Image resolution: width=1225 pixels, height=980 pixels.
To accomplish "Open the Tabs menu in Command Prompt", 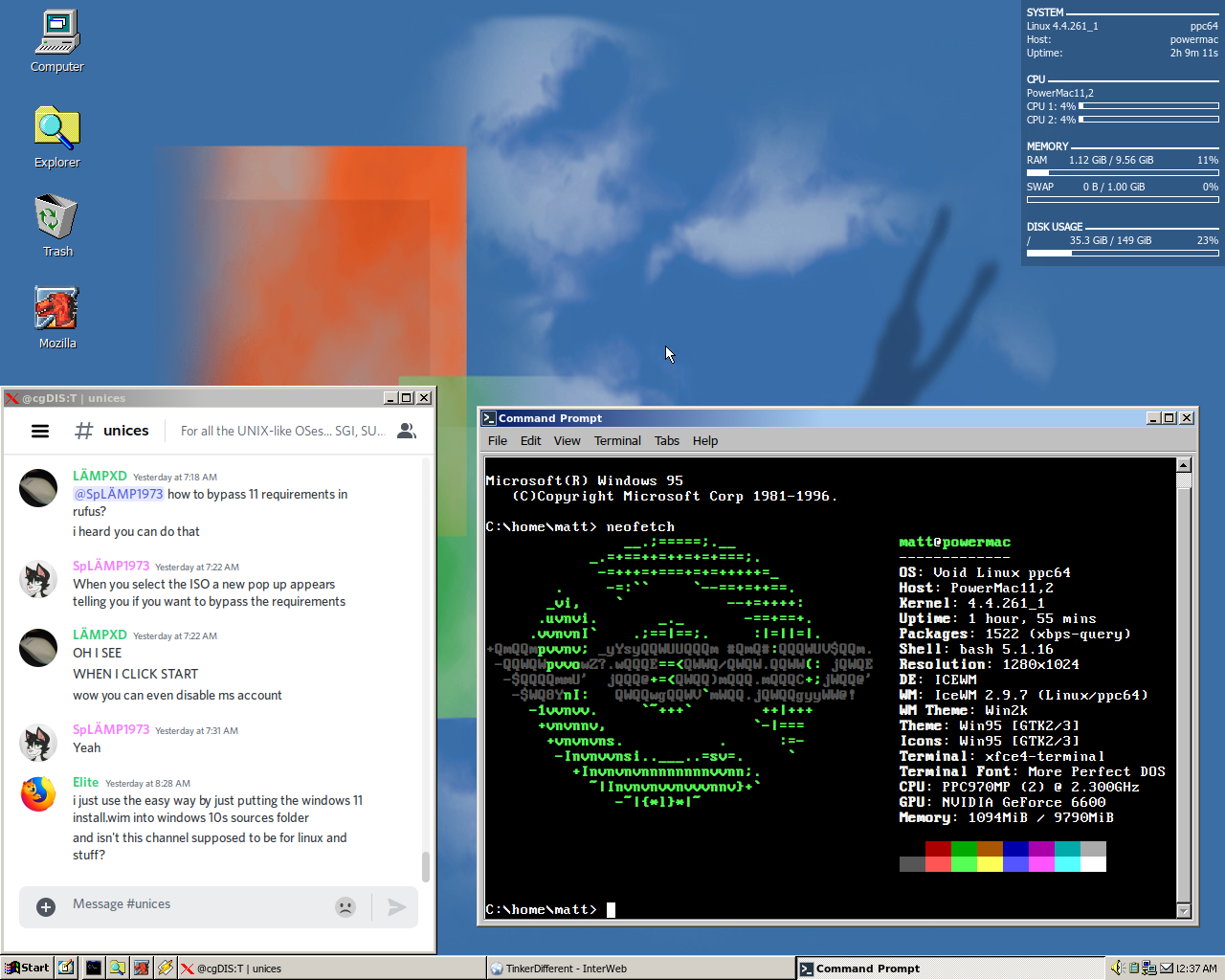I will [667, 440].
